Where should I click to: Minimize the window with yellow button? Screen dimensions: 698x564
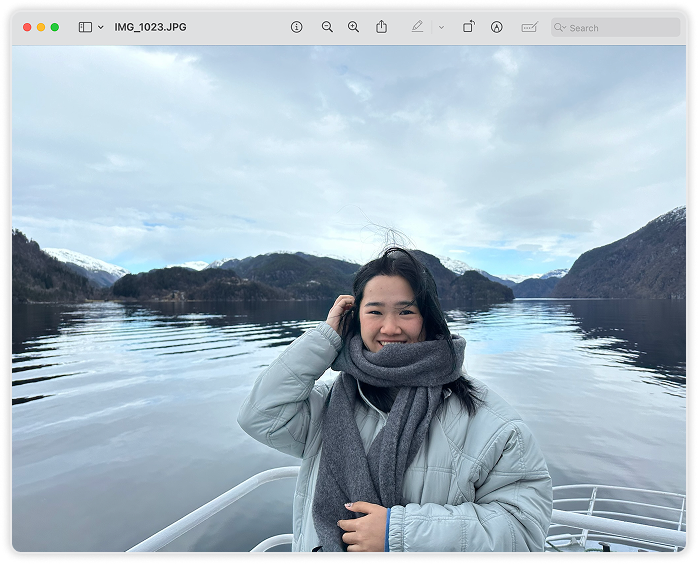[x=41, y=27]
